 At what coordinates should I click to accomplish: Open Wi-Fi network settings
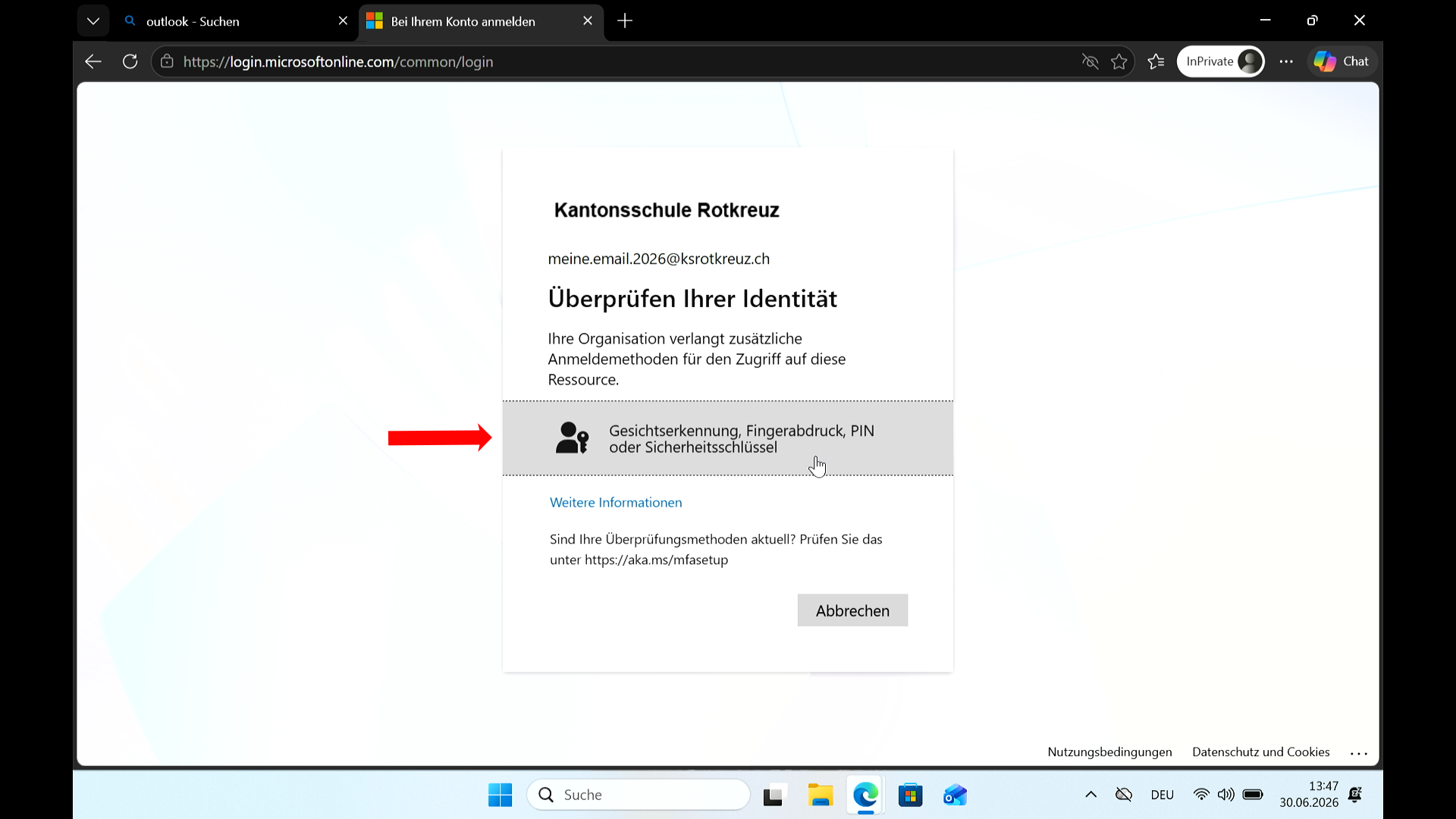tap(1201, 795)
